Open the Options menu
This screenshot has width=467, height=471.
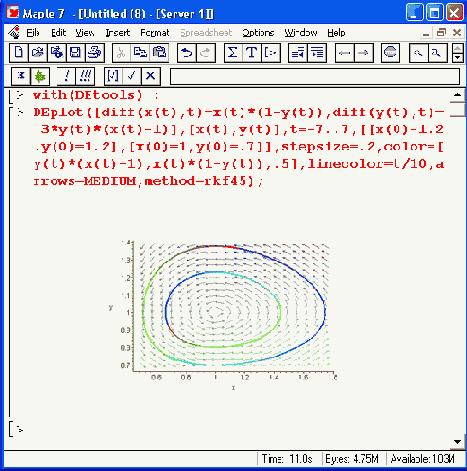coord(258,33)
